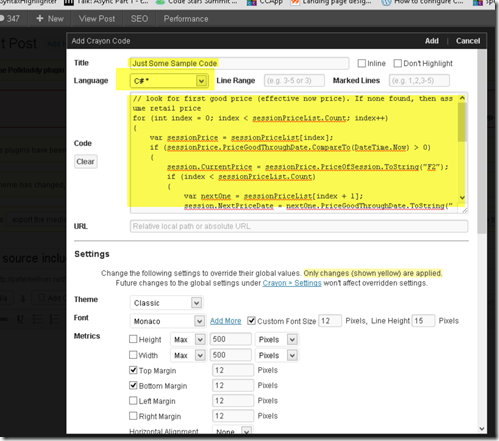Click the code textarea resize grip
The image size is (499, 441).
point(465,210)
